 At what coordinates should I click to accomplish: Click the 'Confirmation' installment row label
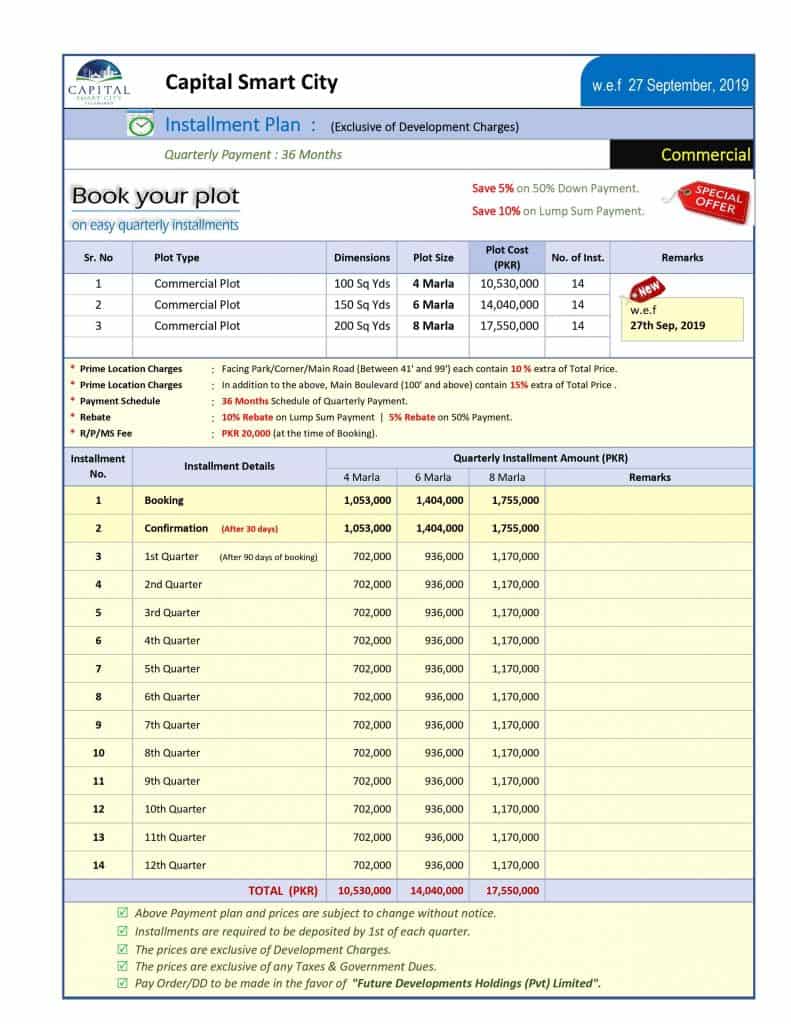point(176,528)
